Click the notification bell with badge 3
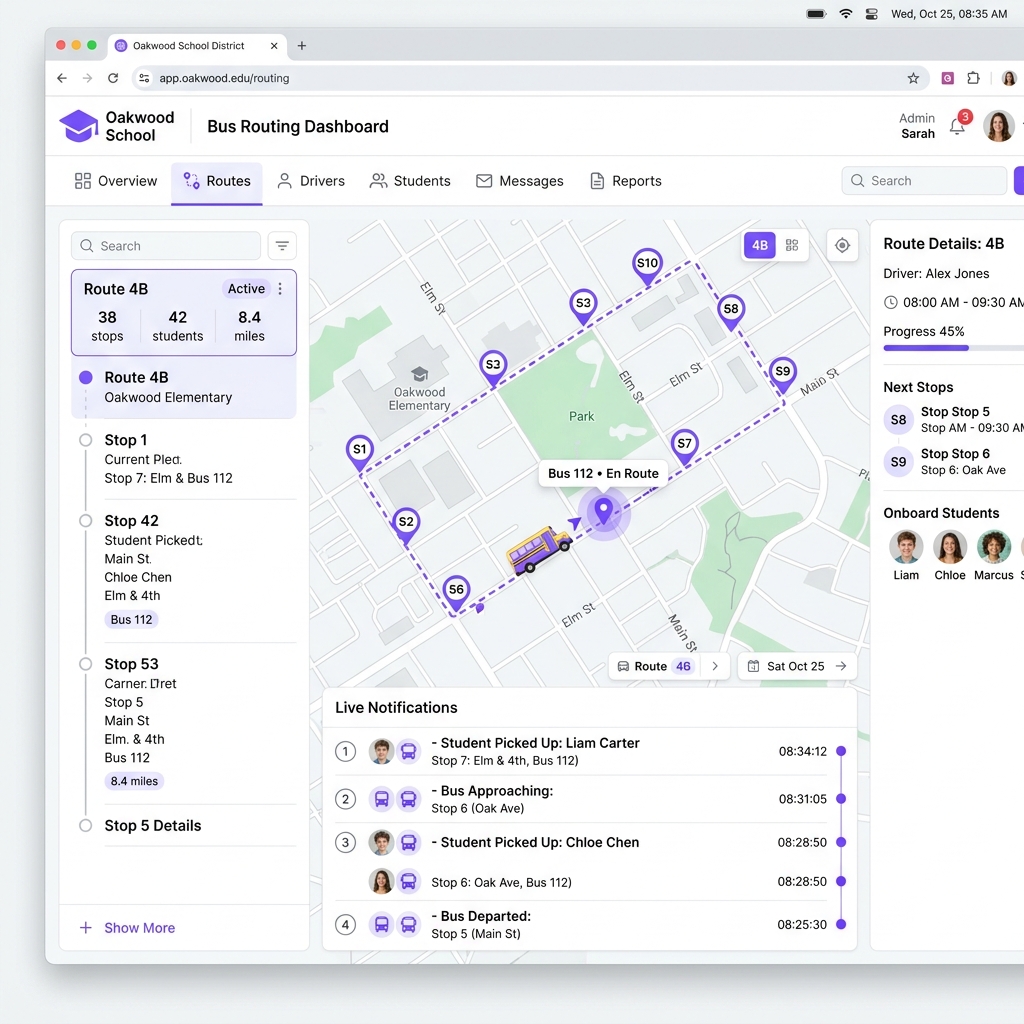Screen dimensions: 1024x1024 point(958,125)
